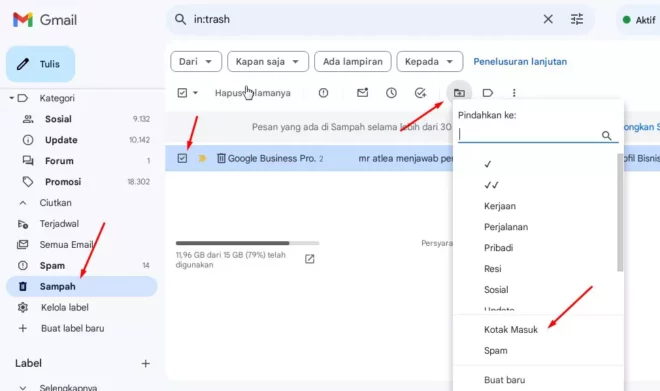Click Buat baru in move menu
This screenshot has width=660, height=391.
(504, 380)
